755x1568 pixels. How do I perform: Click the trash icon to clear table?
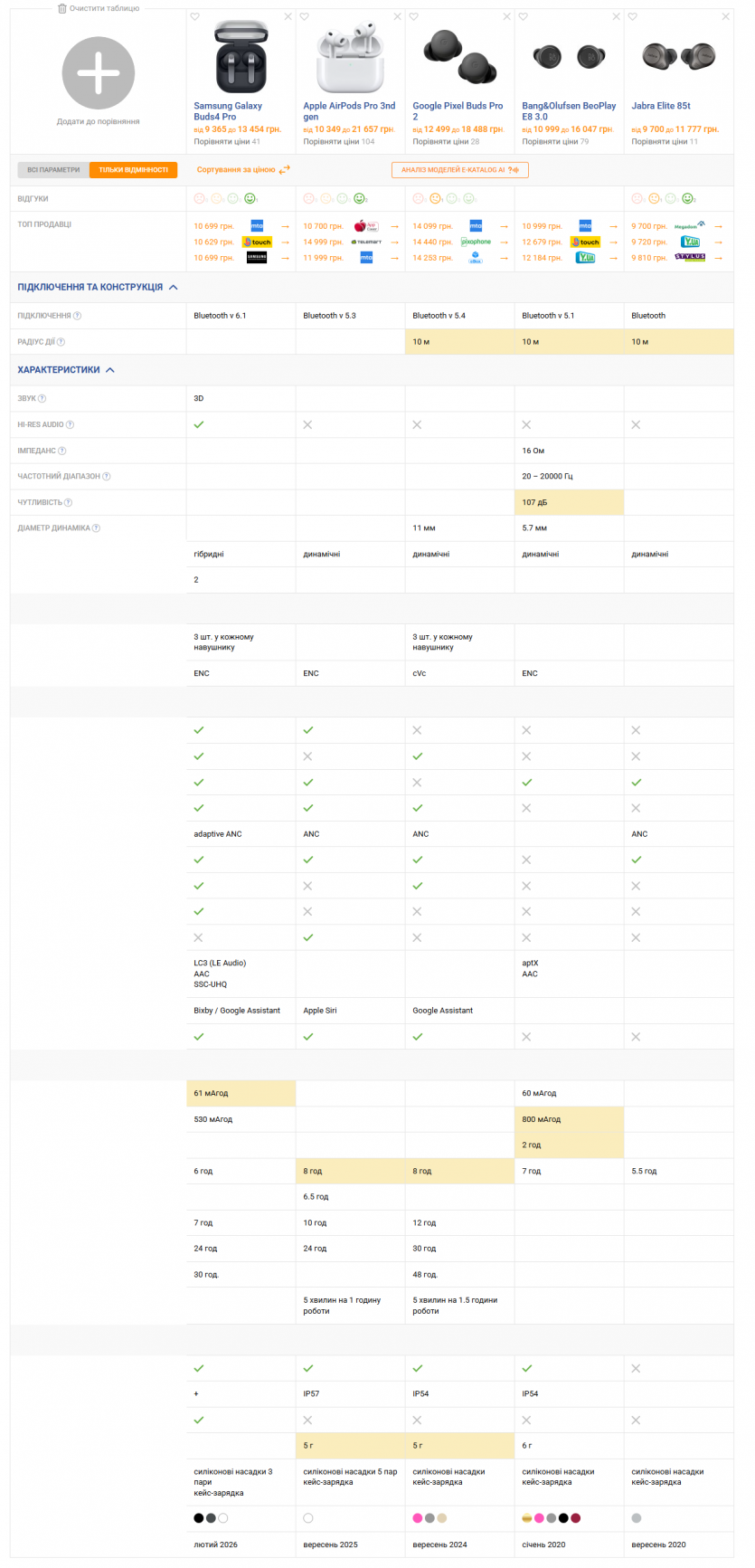[61, 8]
